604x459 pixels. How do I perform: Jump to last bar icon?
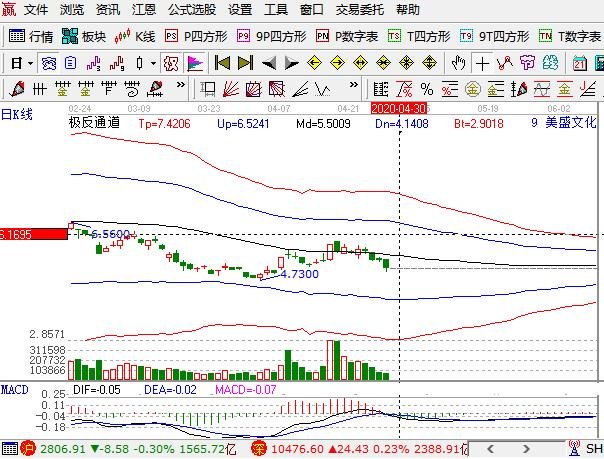coord(245,63)
